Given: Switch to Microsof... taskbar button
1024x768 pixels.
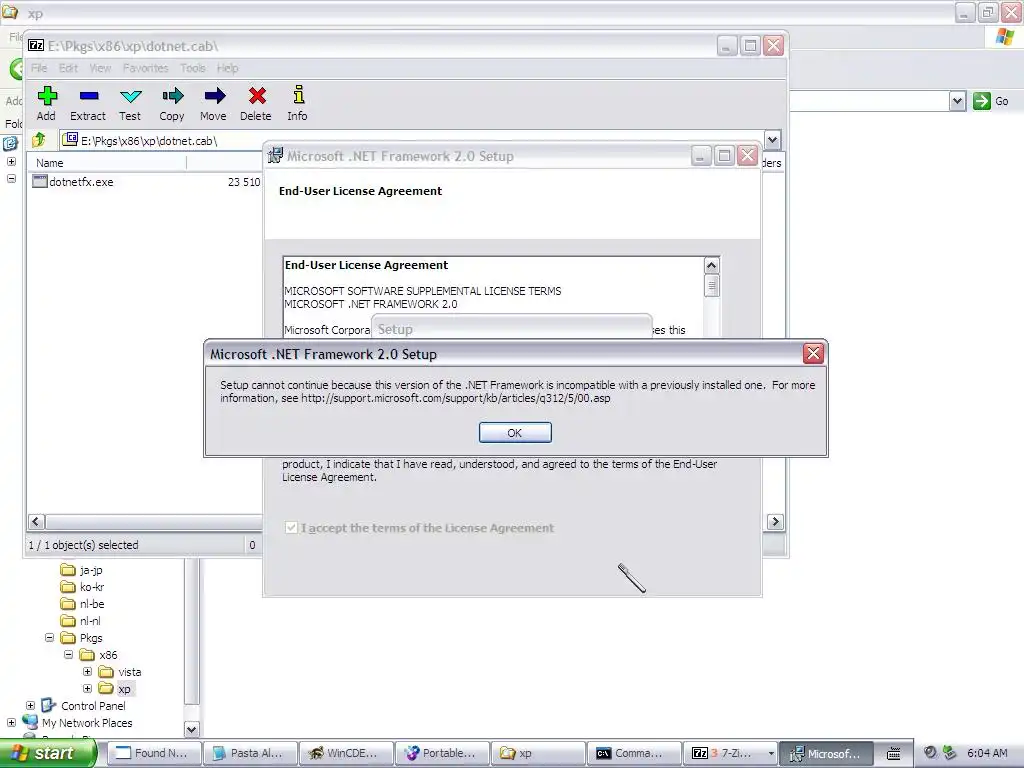Looking at the screenshot, I should [827, 754].
